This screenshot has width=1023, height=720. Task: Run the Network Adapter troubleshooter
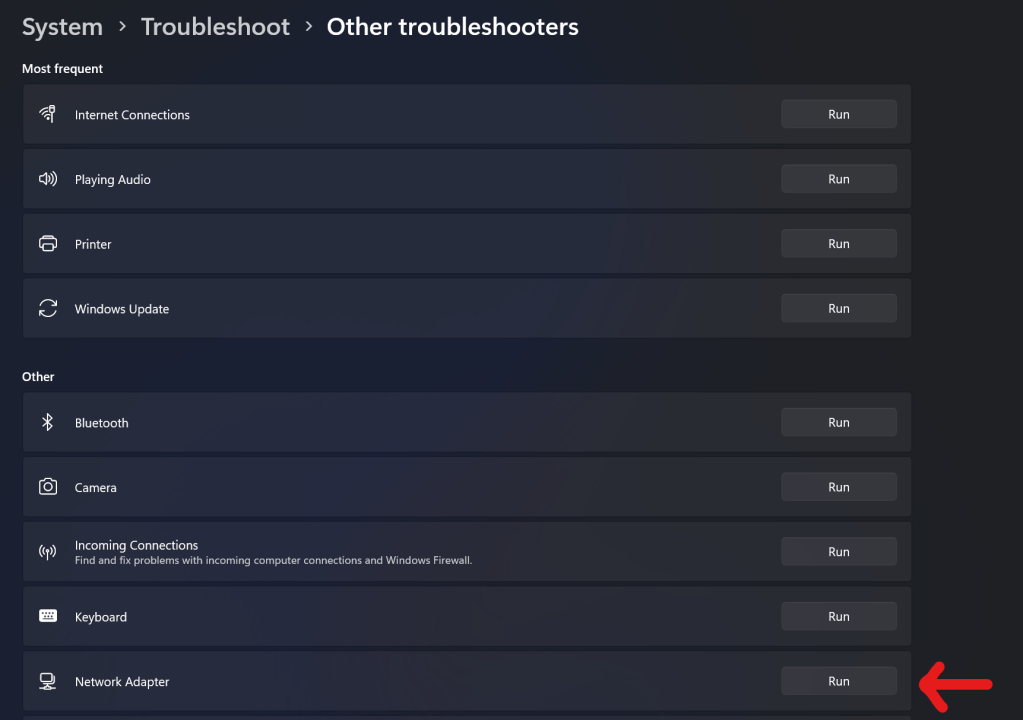coord(838,681)
